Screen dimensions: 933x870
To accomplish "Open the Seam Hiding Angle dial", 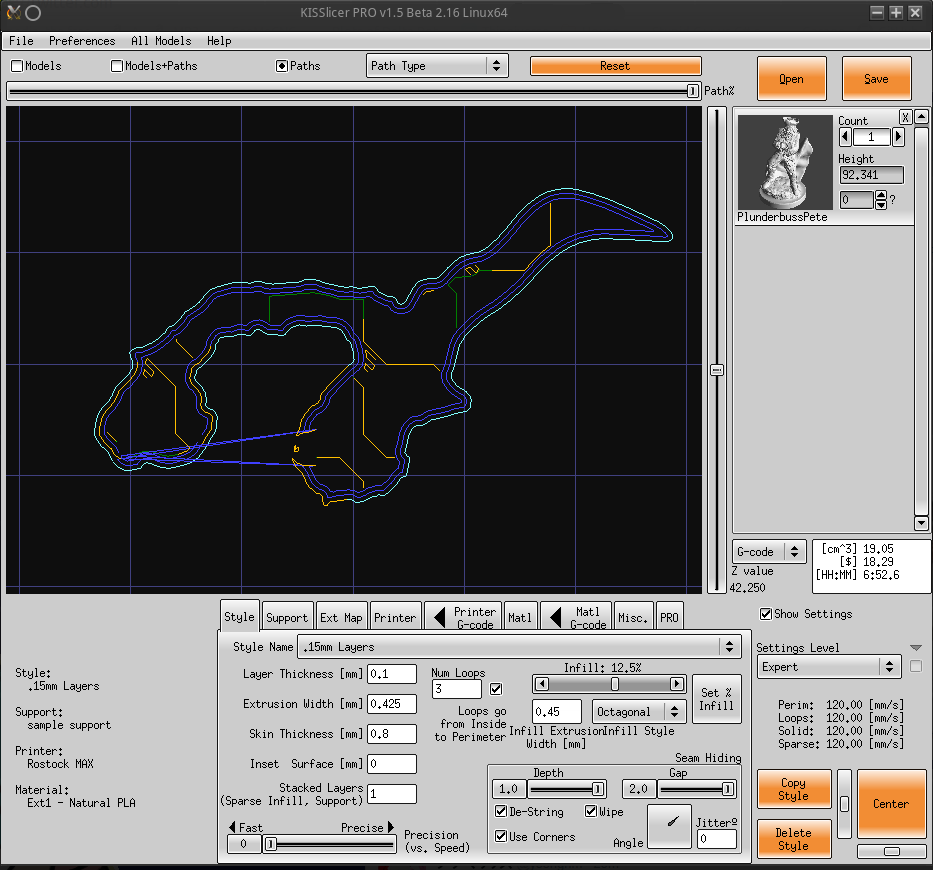I will 669,826.
